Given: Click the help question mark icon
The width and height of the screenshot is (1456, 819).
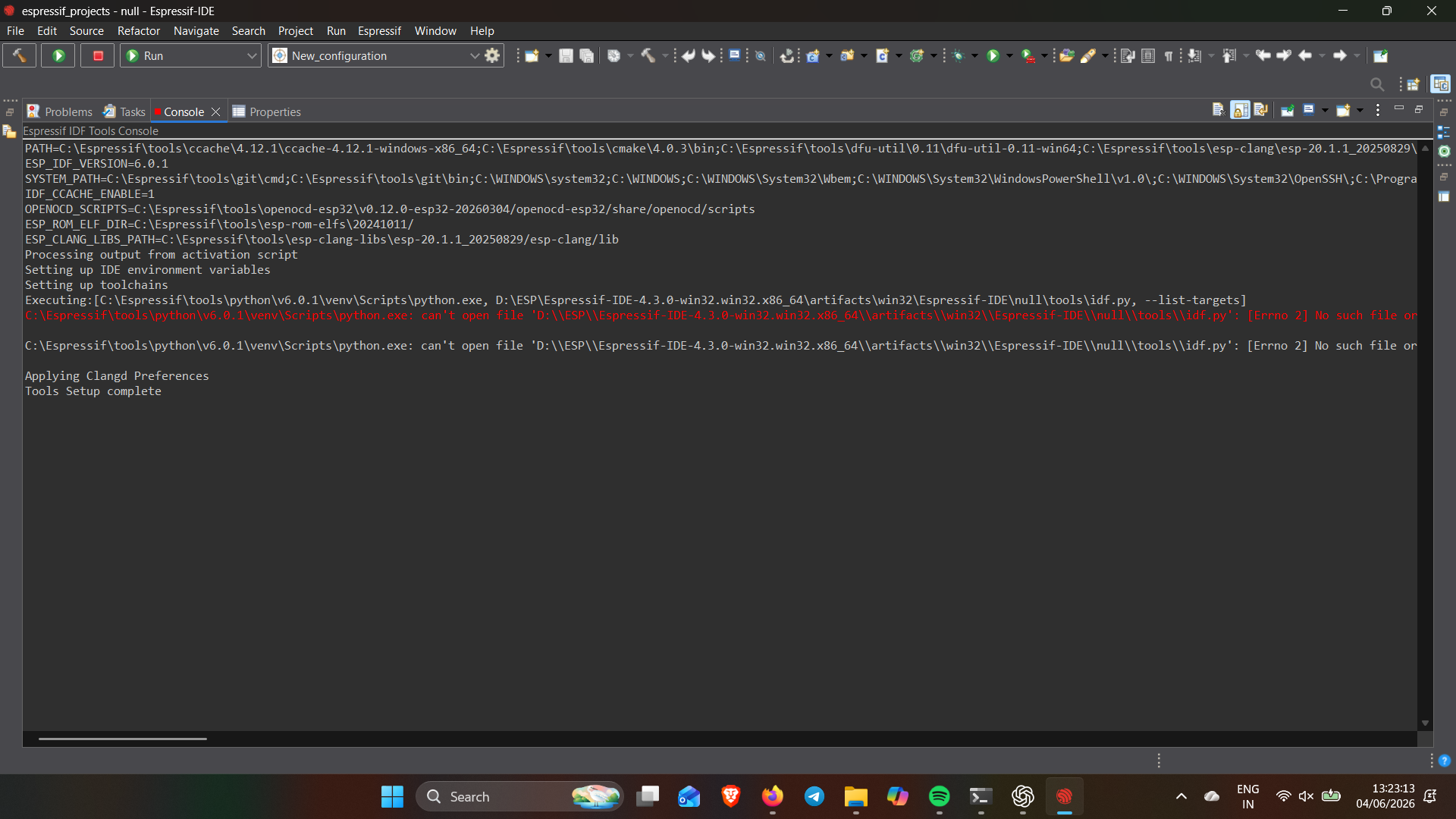Looking at the screenshot, I should [x=1445, y=761].
